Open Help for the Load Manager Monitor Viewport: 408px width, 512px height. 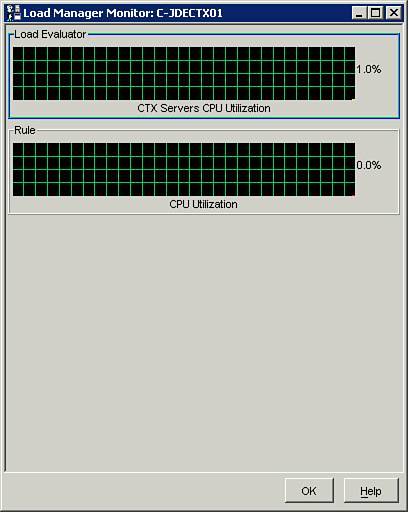point(371,491)
